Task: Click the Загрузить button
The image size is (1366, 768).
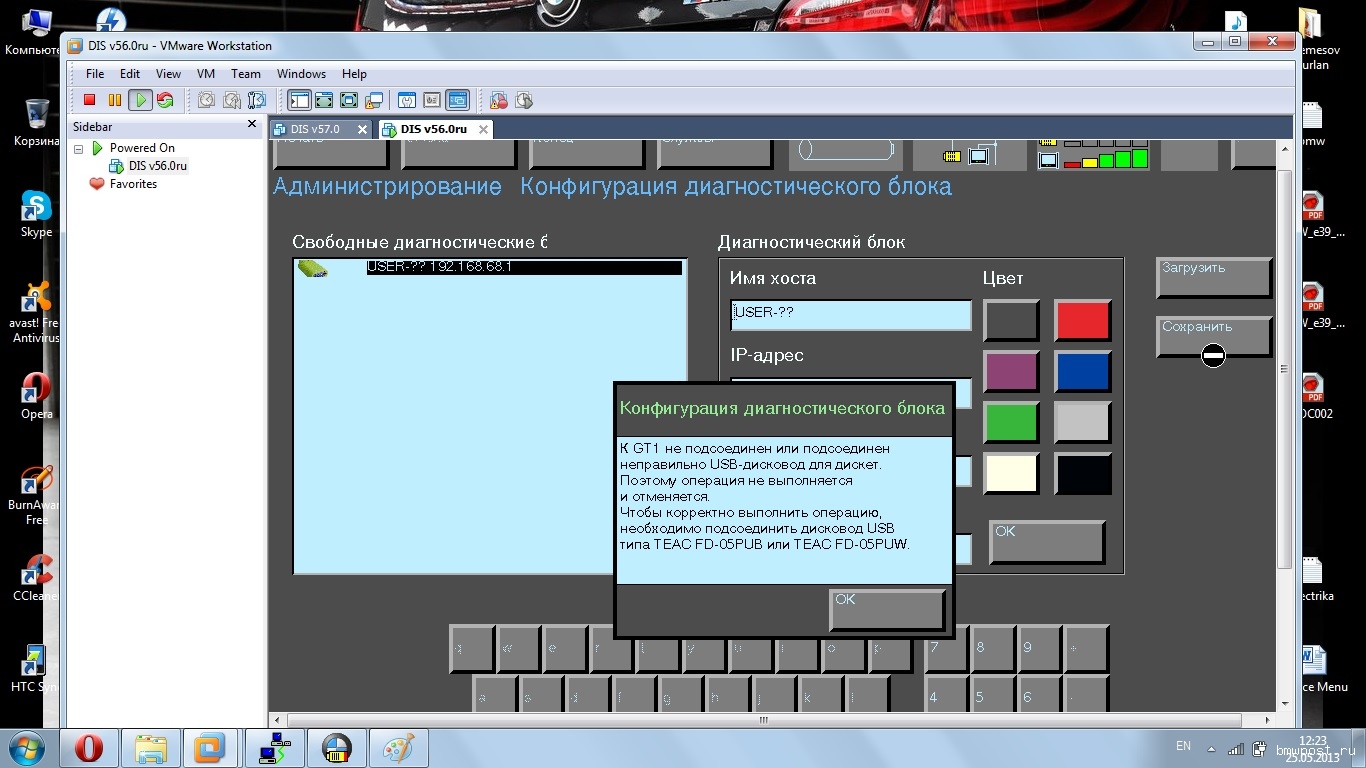Action: click(x=1213, y=277)
